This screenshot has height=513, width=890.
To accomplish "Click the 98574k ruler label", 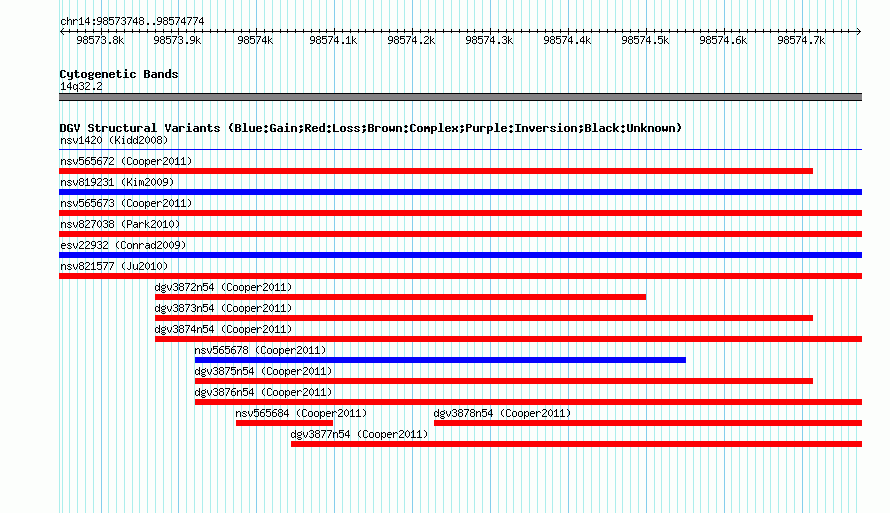I will pyautogui.click(x=255, y=40).
